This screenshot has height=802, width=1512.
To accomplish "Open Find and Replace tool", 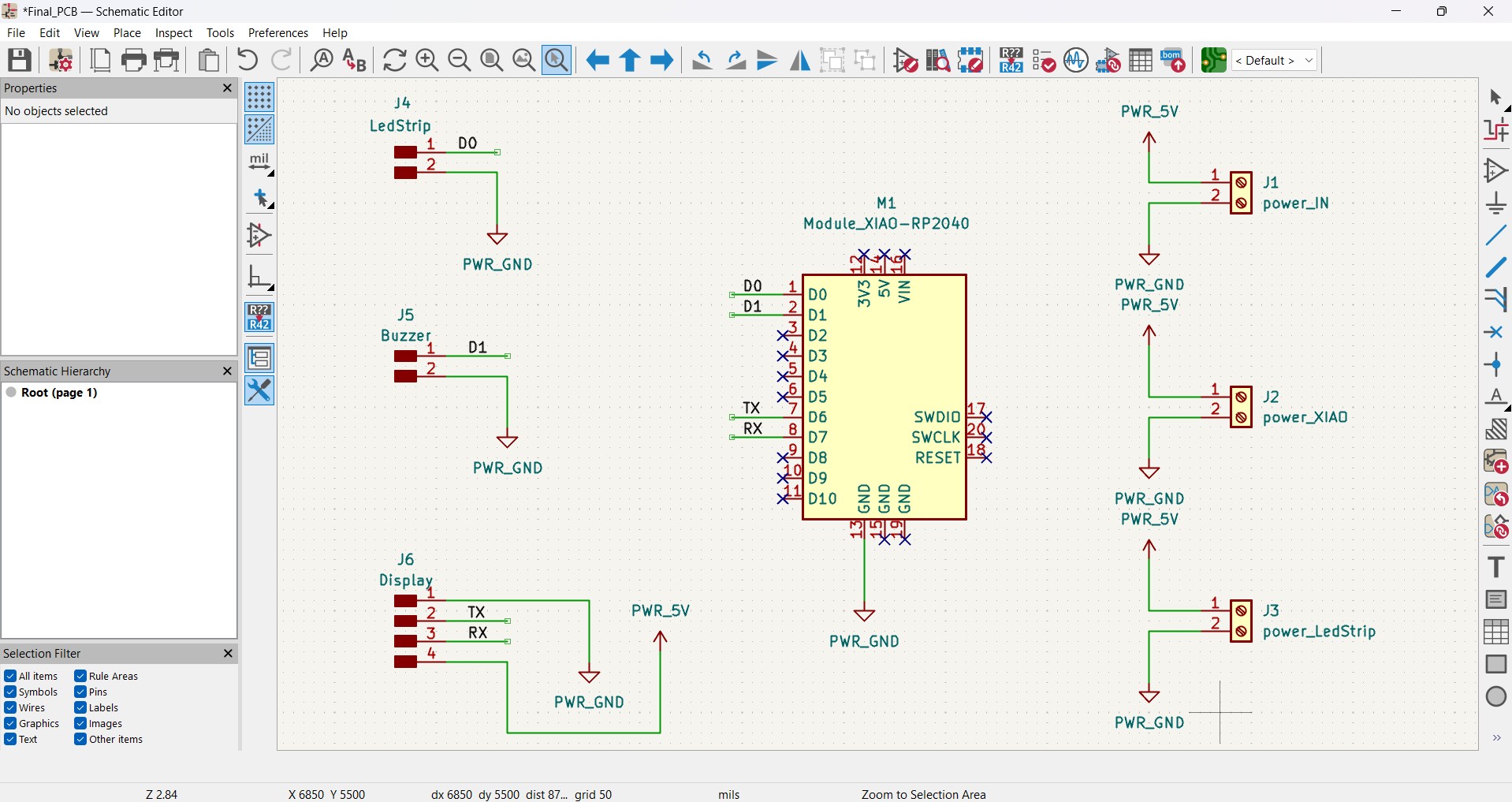I will click(355, 60).
